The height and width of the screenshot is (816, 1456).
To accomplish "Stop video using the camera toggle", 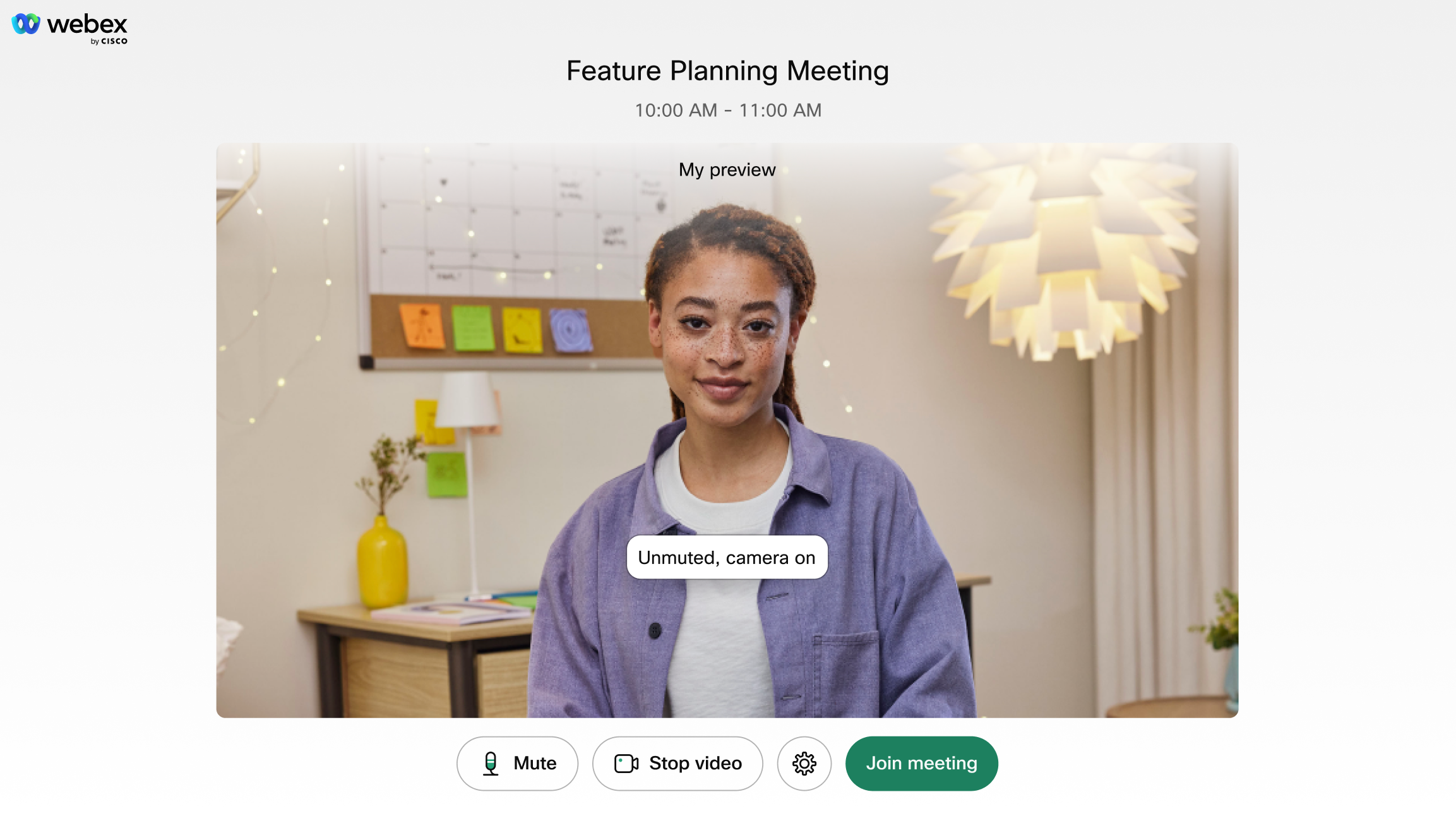I will click(677, 763).
